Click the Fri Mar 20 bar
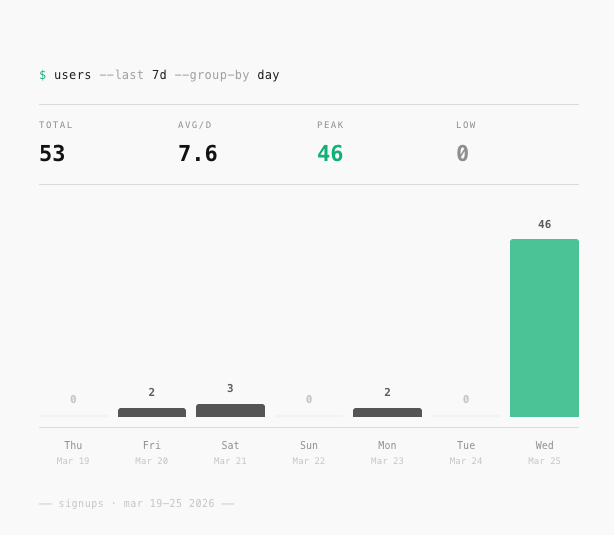 tap(152, 412)
